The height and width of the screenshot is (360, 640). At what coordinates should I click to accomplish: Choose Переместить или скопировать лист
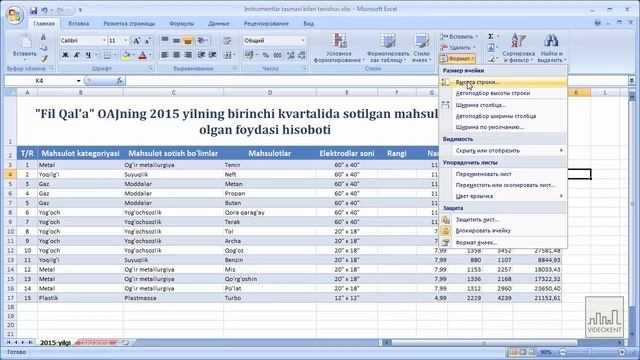point(503,185)
